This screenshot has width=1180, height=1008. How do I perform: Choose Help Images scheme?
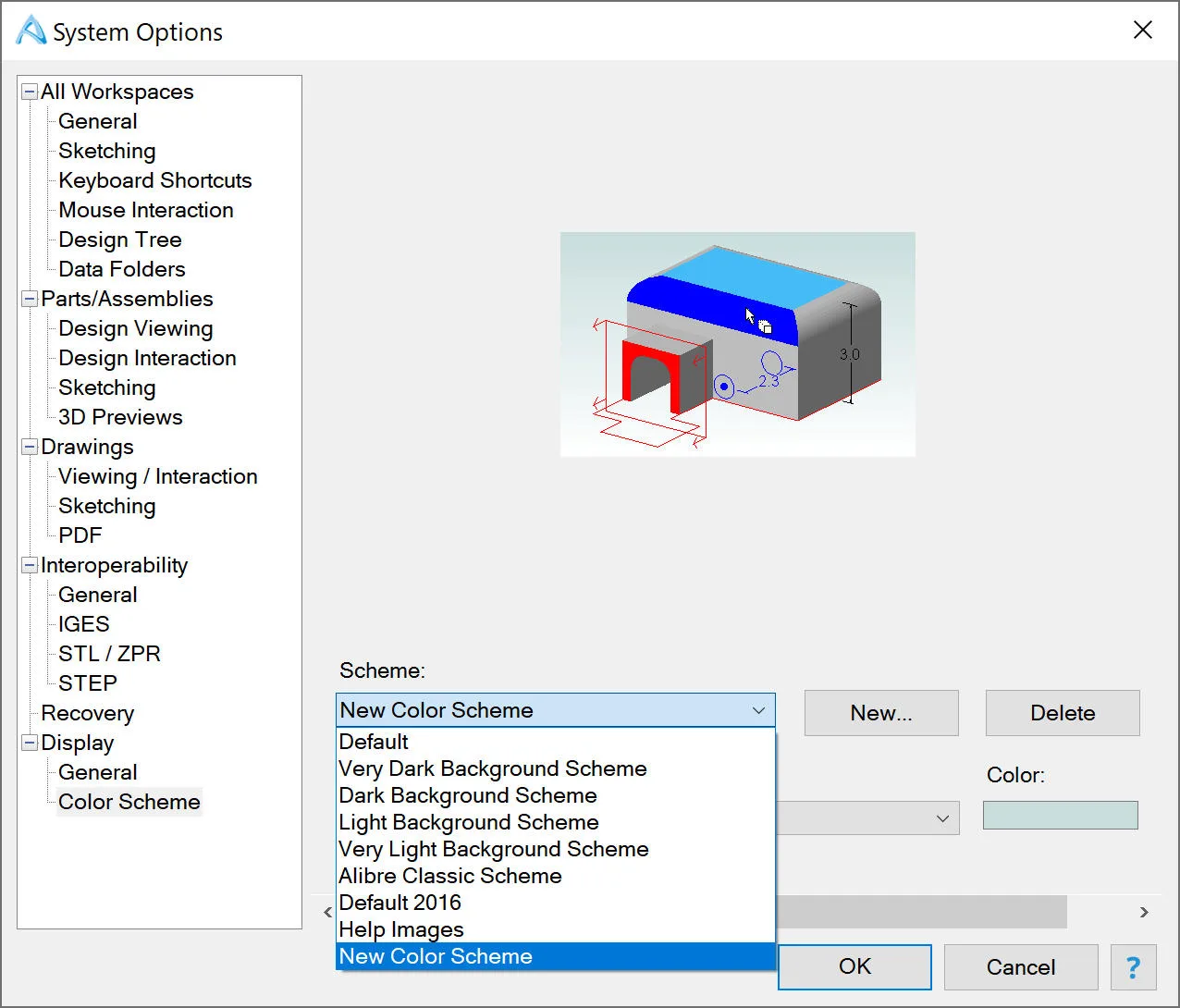point(555,929)
